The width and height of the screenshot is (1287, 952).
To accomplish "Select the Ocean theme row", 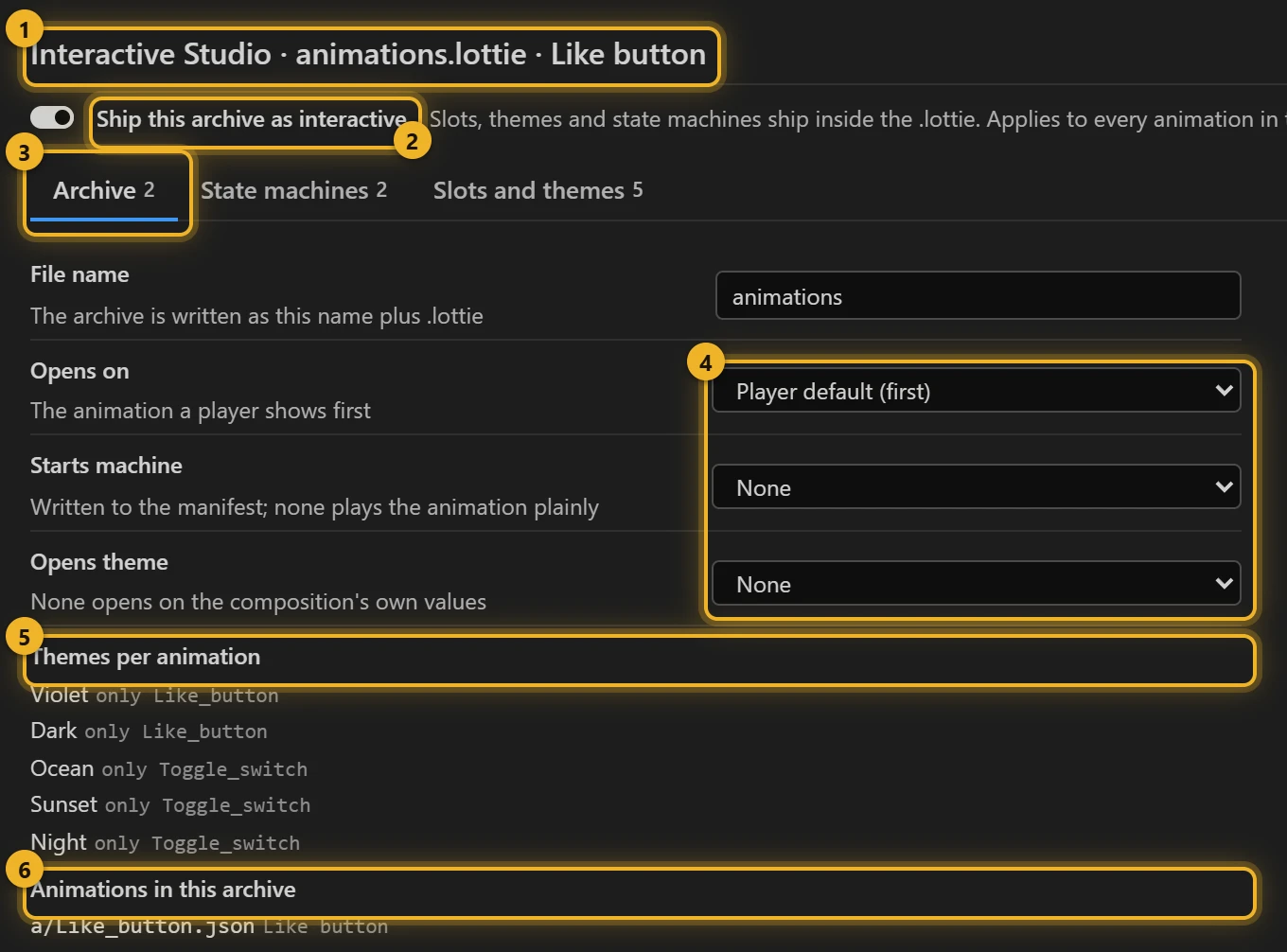I will (x=169, y=768).
